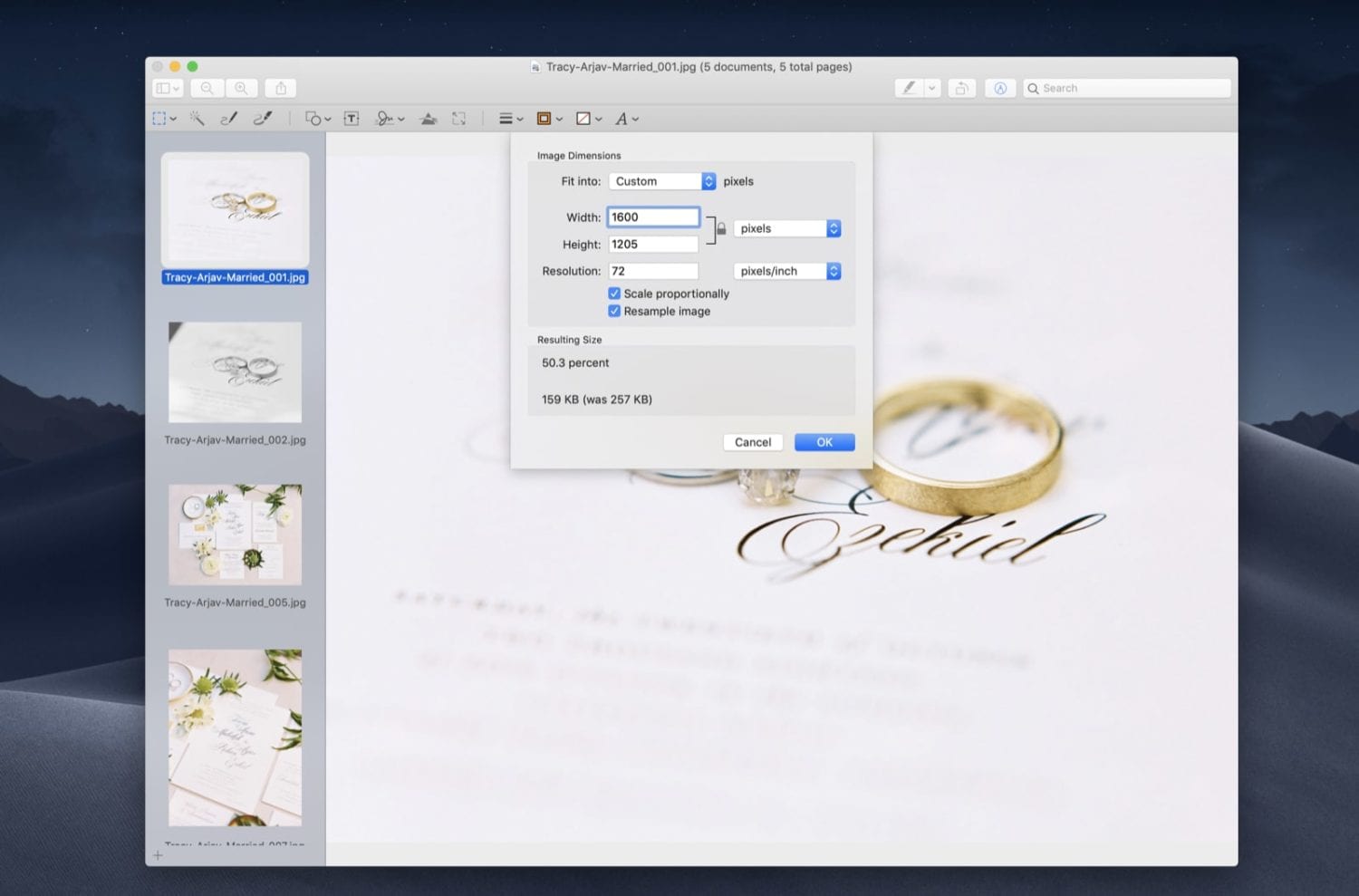Select the Instant Alpha magic wand tool
Viewport: 1359px width, 896px height.
click(197, 118)
